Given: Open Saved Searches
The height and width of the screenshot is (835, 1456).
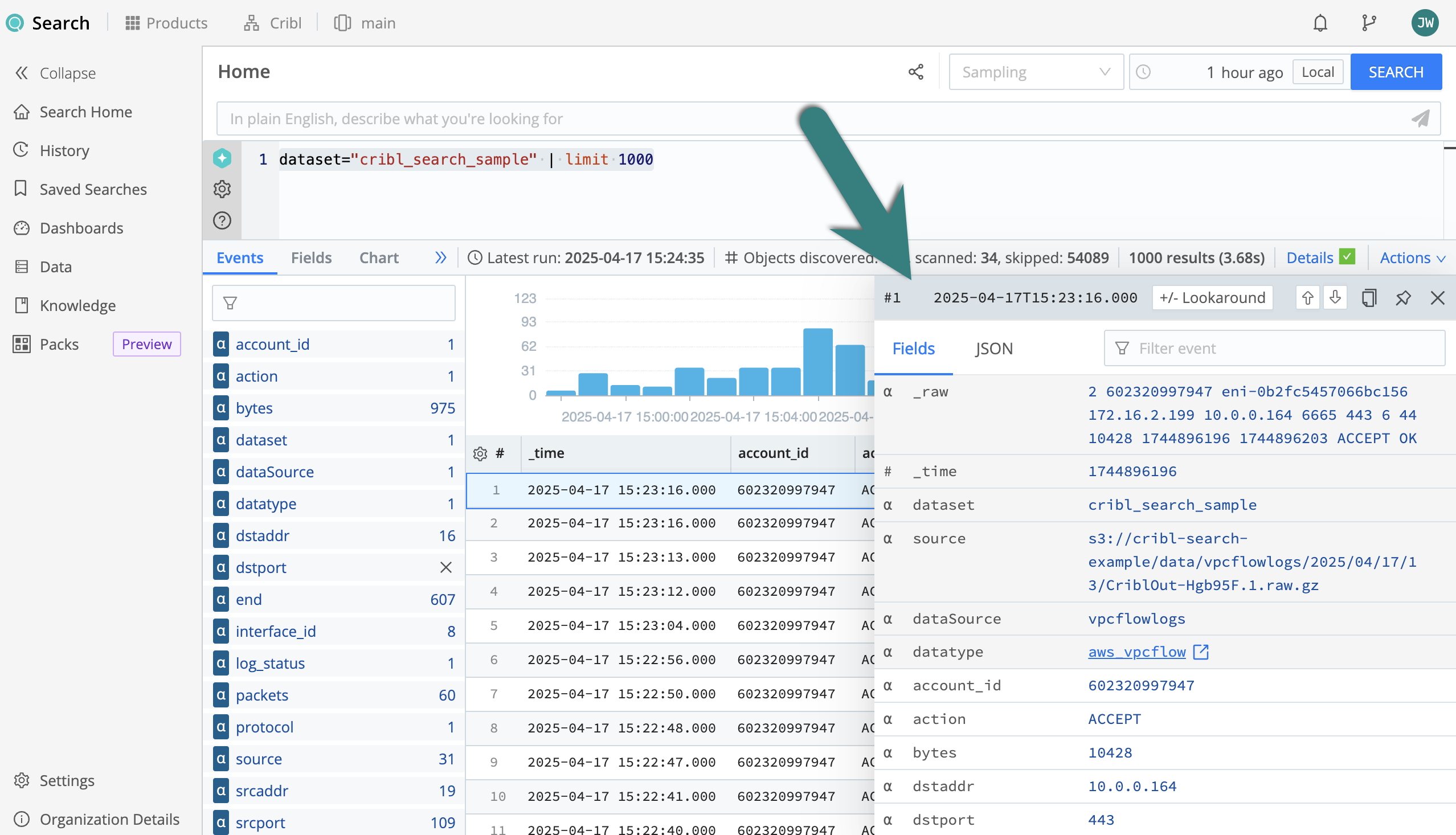Looking at the screenshot, I should [x=80, y=189].
